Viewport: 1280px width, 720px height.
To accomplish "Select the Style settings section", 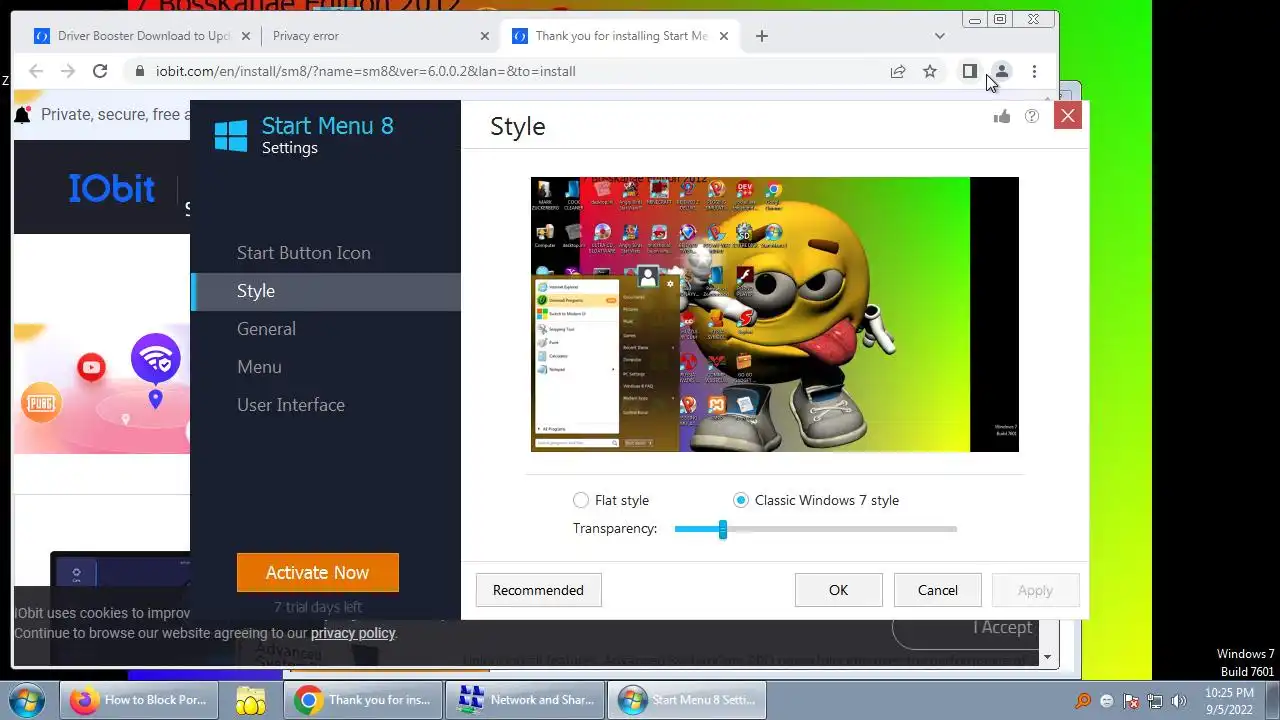I will (326, 291).
